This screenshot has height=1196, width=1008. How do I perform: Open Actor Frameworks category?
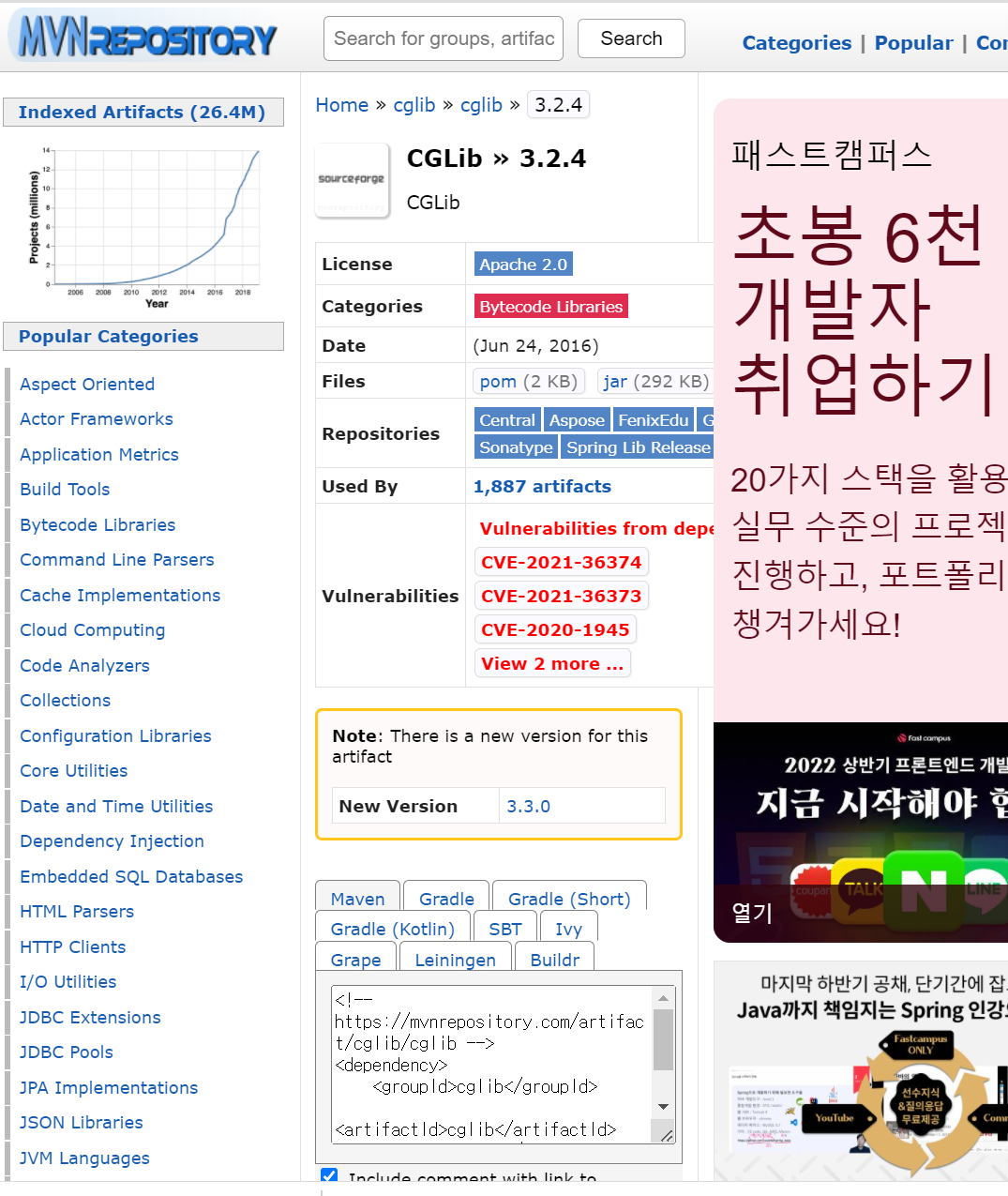97,418
